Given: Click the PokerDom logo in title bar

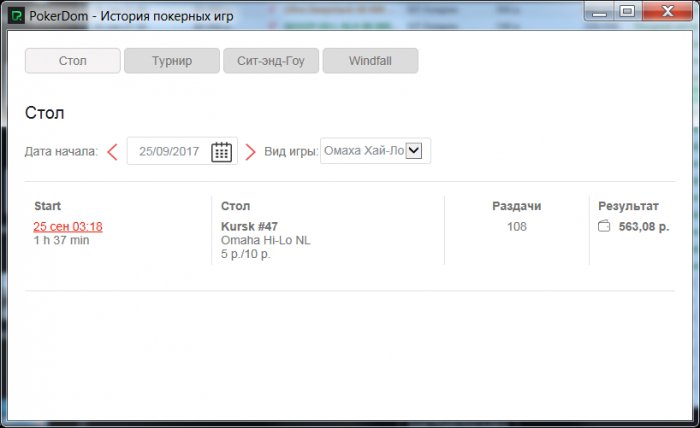Looking at the screenshot, I should pyautogui.click(x=17, y=16).
